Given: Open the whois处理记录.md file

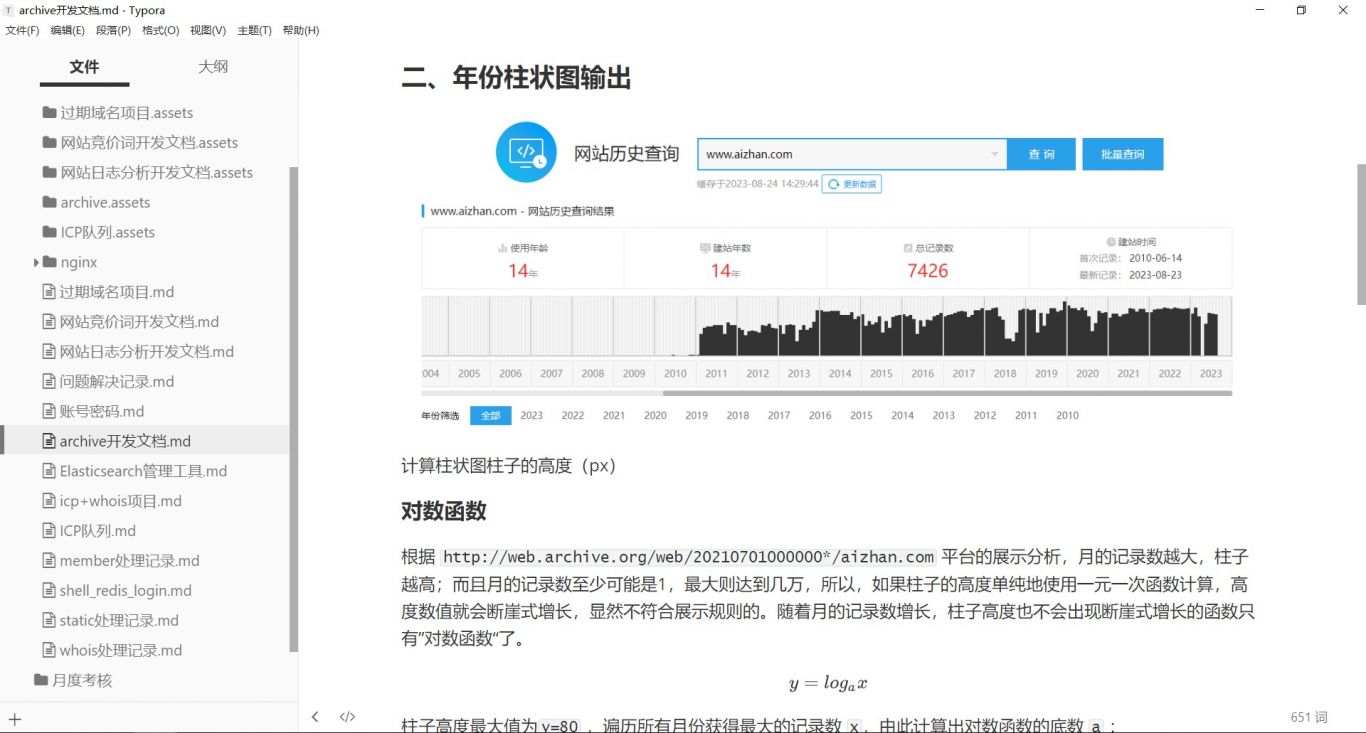Looking at the screenshot, I should tap(121, 651).
